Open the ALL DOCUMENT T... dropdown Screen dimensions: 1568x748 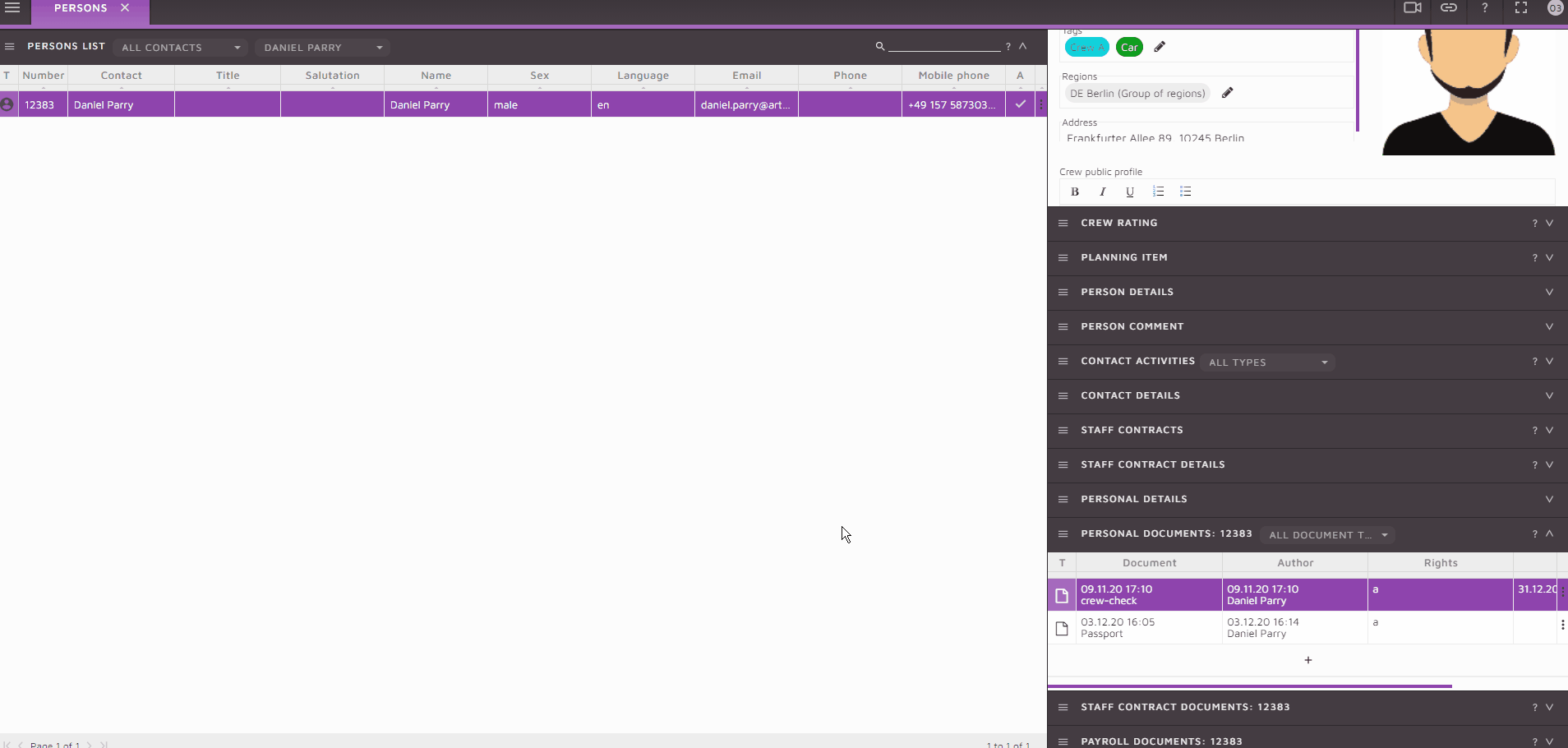pos(1328,535)
